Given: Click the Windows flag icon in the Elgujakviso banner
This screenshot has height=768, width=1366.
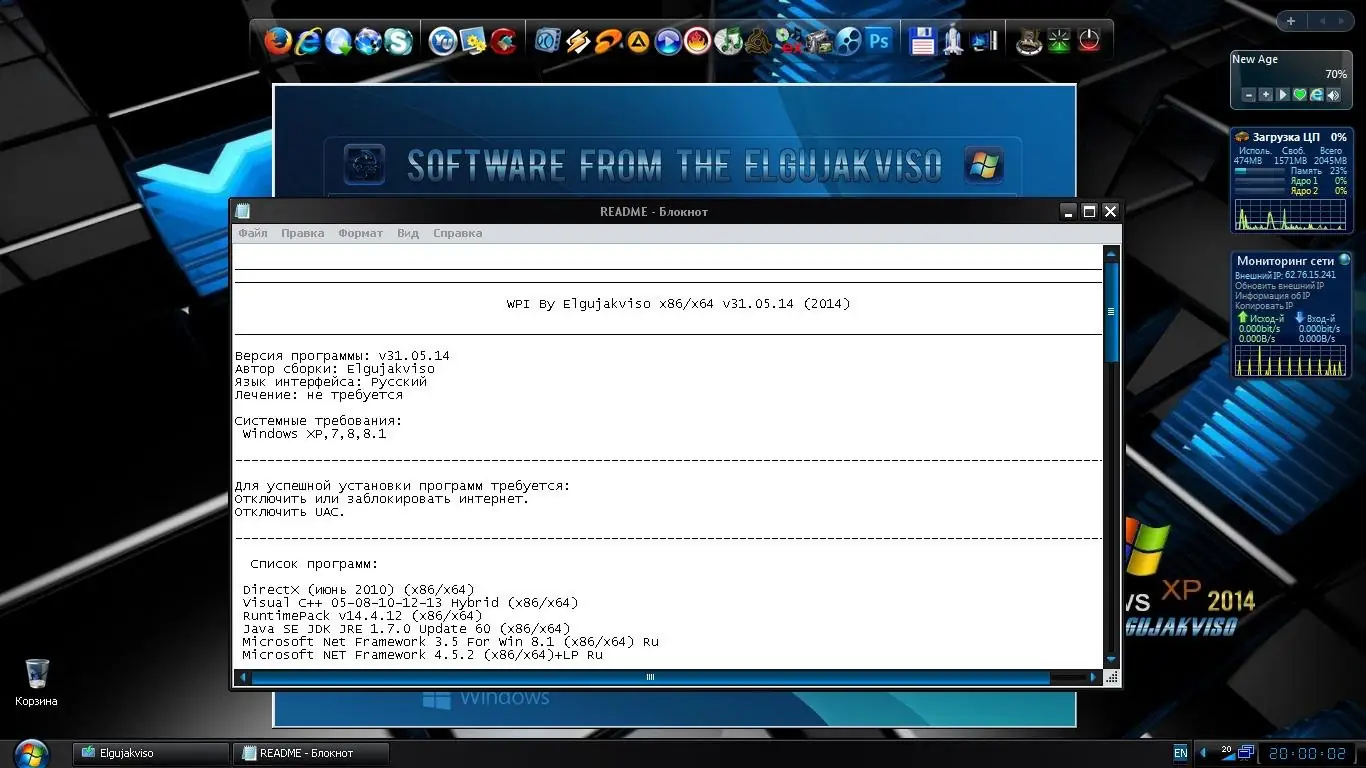Looking at the screenshot, I should (983, 164).
